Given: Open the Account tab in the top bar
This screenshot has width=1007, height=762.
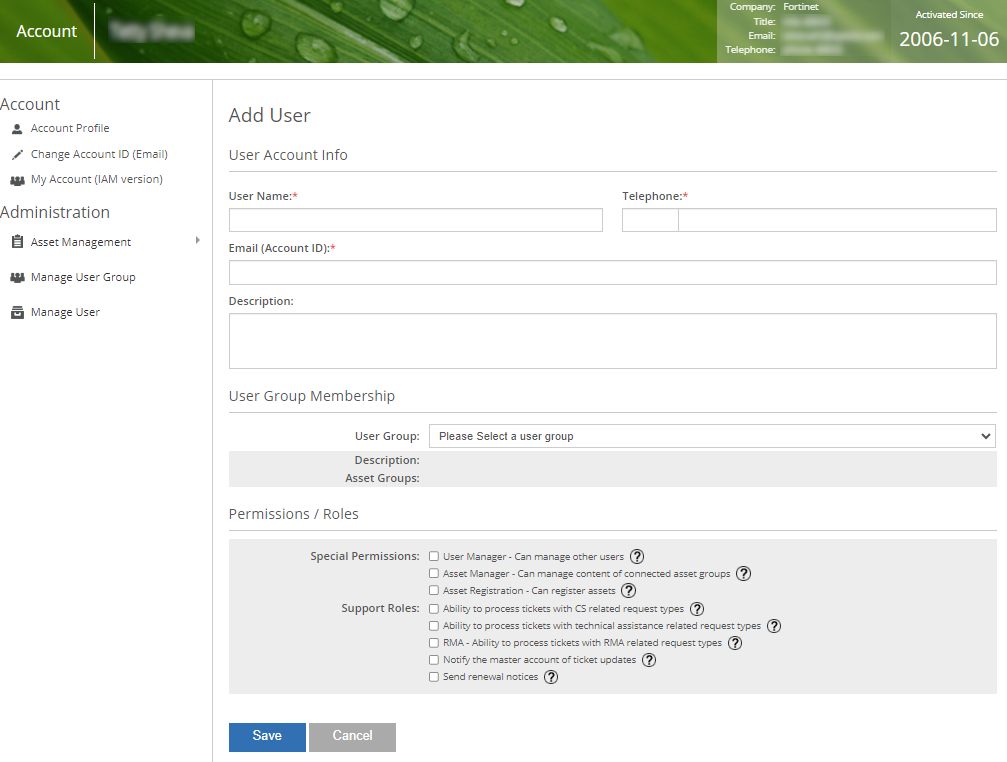Looking at the screenshot, I should click(x=46, y=31).
